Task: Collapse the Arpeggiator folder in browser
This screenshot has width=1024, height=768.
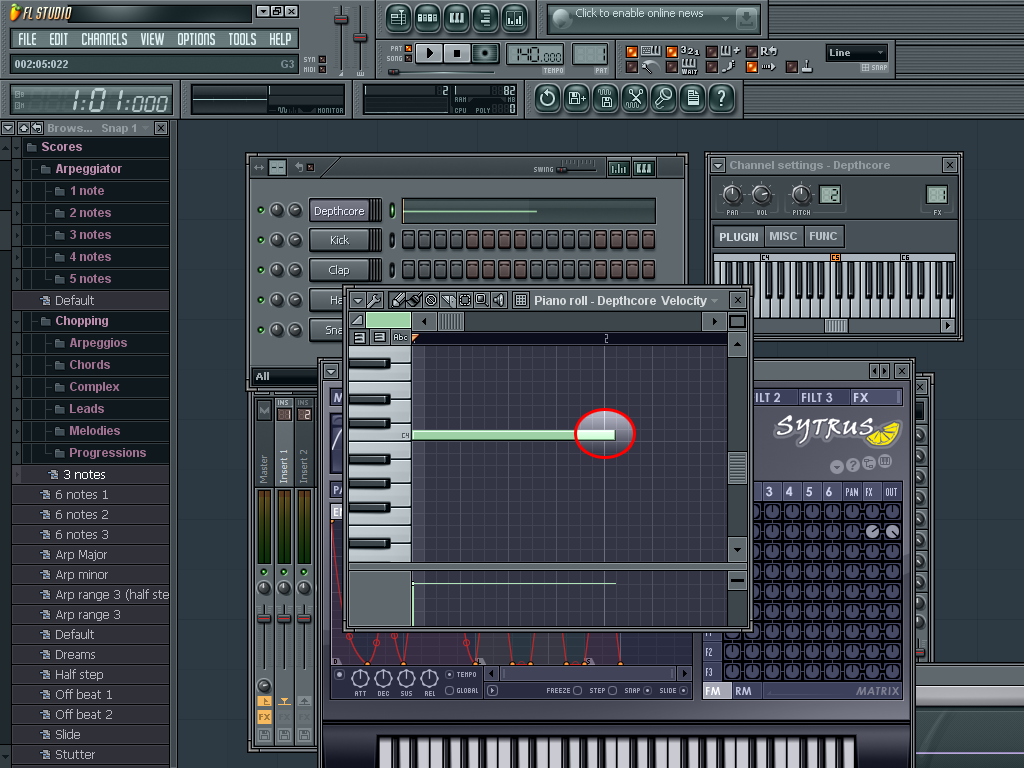Action: point(89,169)
